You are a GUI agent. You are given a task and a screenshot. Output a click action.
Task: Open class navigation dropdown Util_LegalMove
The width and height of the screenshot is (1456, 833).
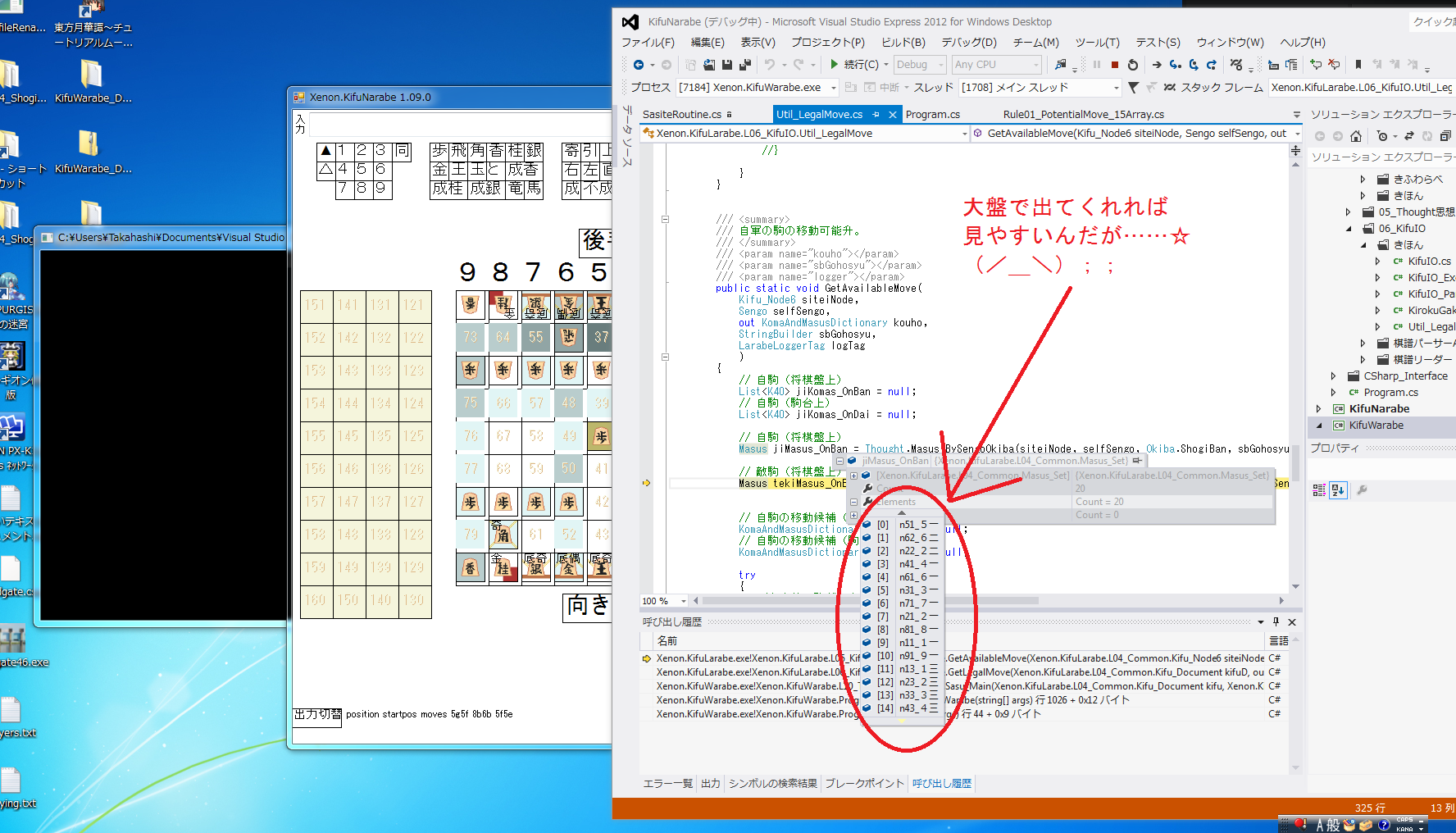(x=806, y=134)
